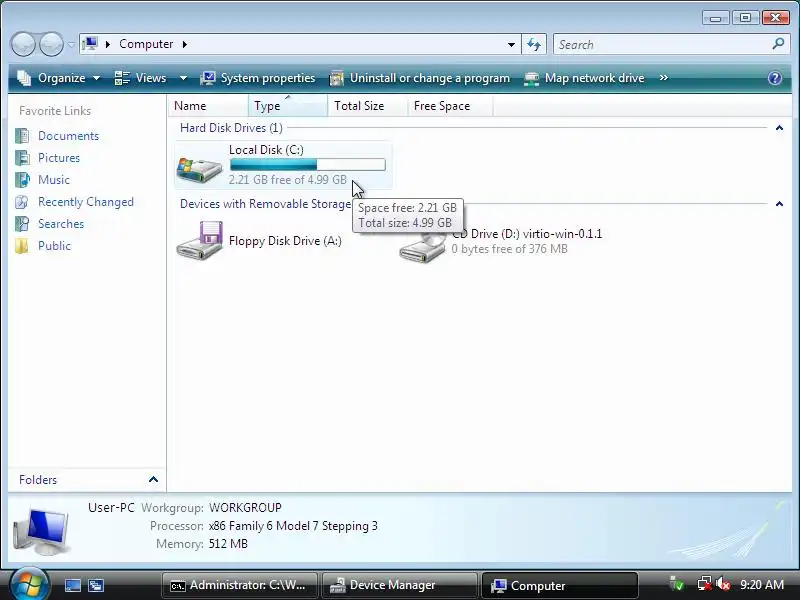Click Show Desktop quick launch icon
The image size is (800, 600).
[72, 585]
